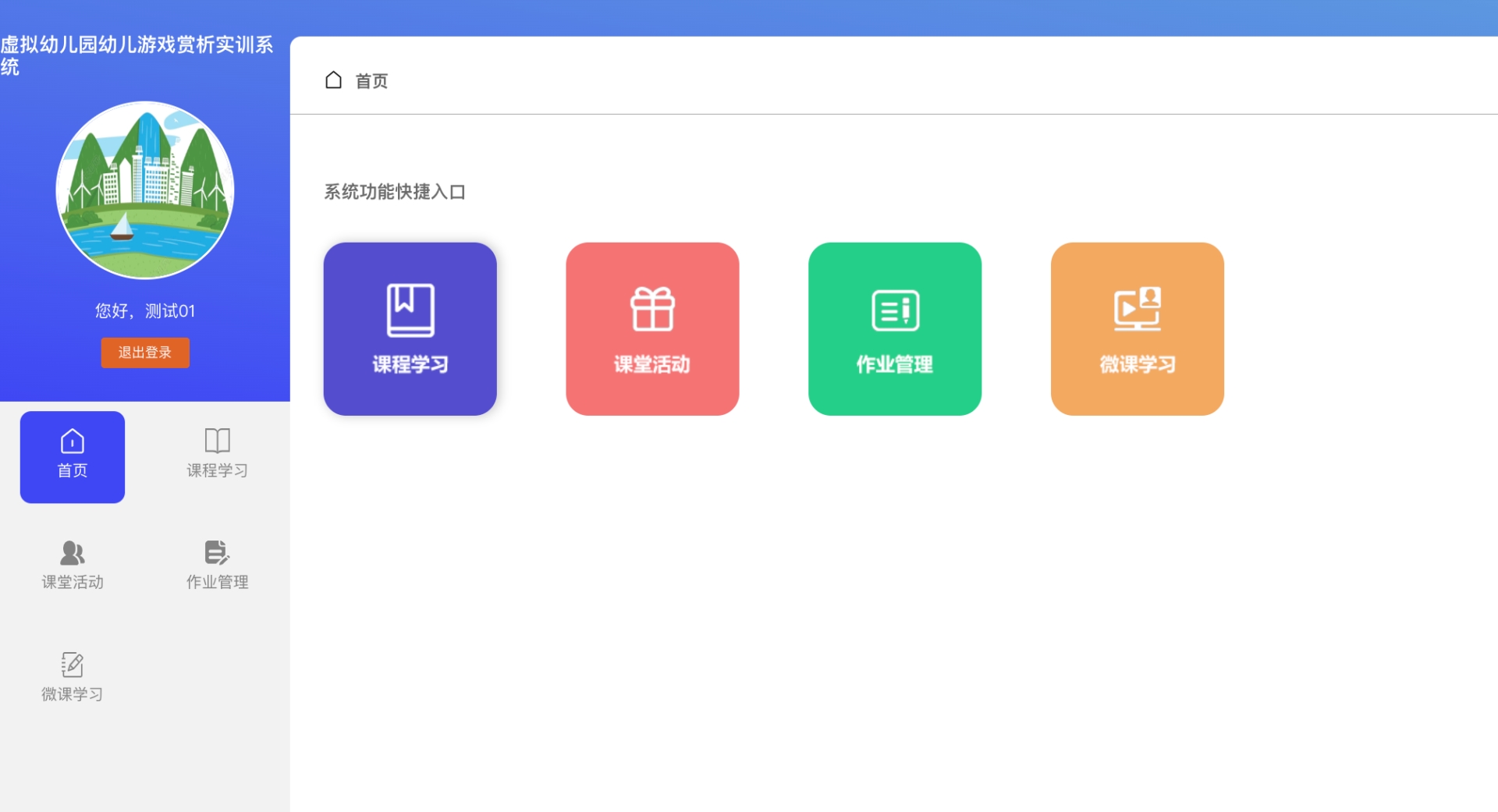Open 课程学习 via the purple card label

coord(410,364)
